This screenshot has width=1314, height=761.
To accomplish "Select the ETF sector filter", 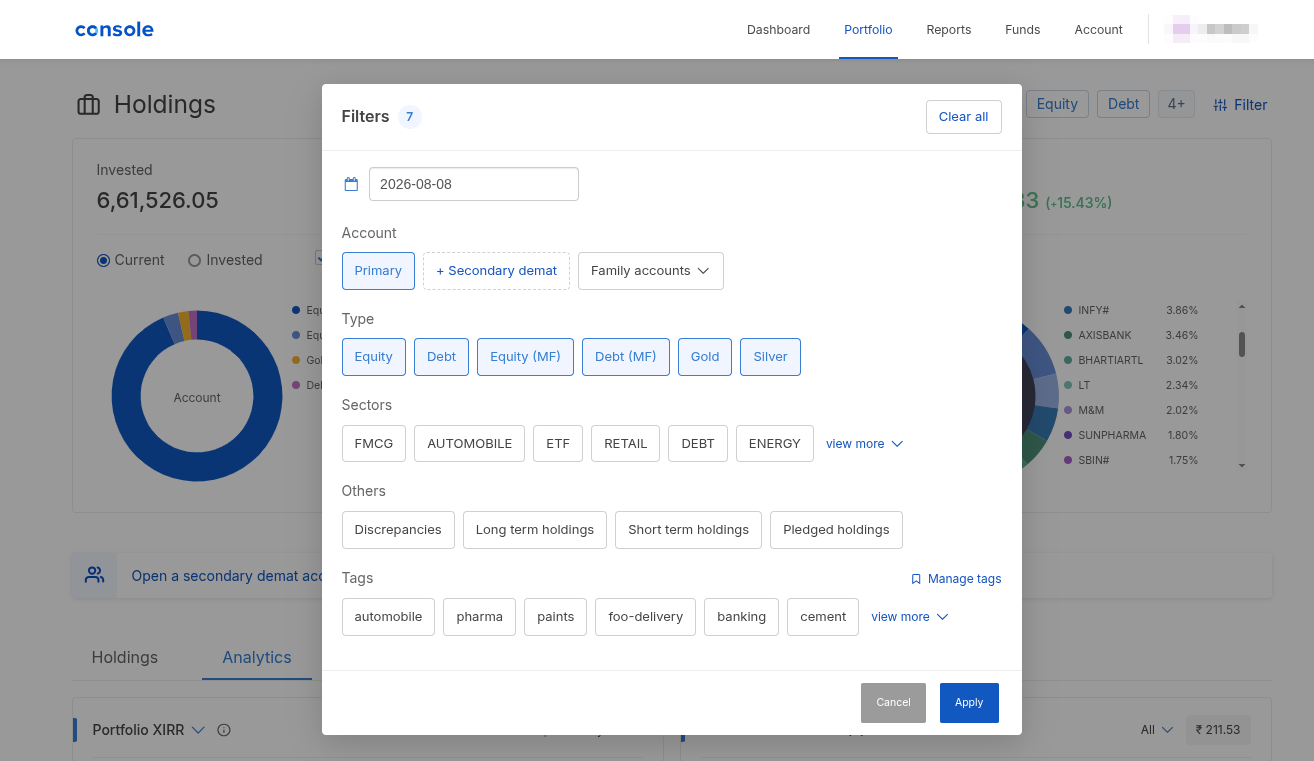I will (558, 444).
